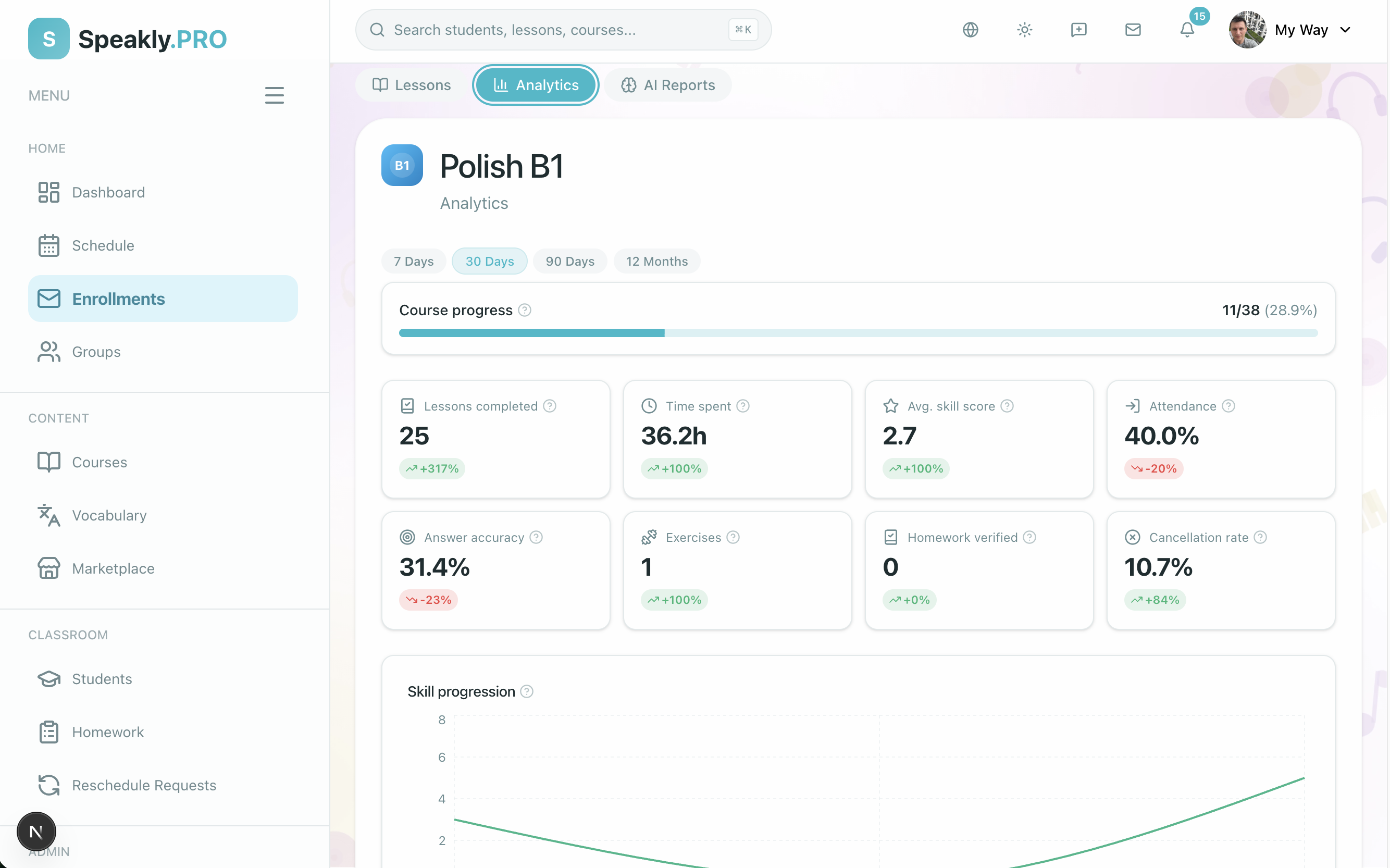Open Attendance help icon
1390x868 pixels.
point(1228,406)
